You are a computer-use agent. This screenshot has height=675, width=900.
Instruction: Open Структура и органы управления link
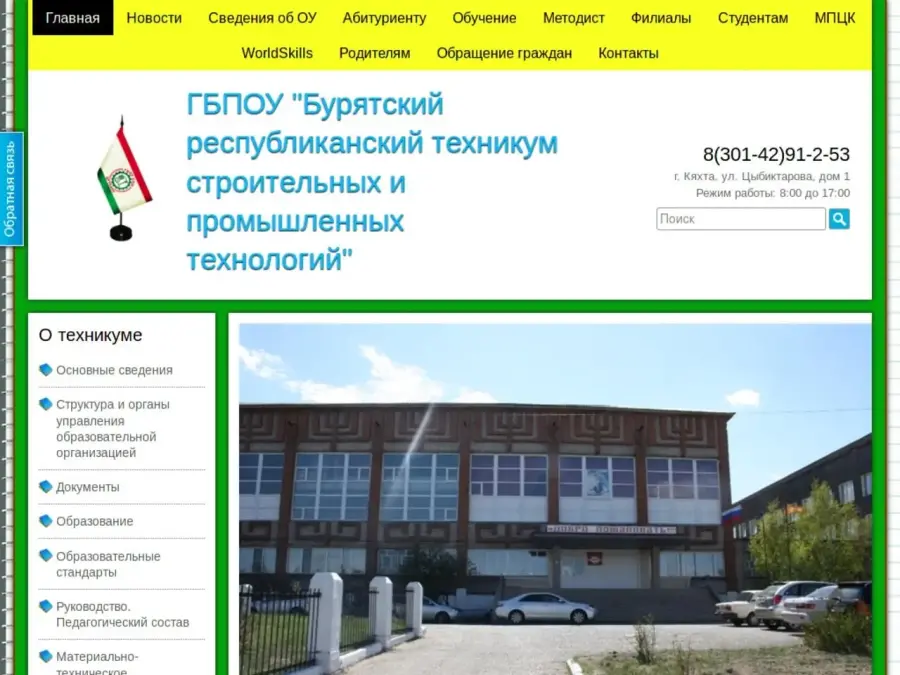click(113, 428)
